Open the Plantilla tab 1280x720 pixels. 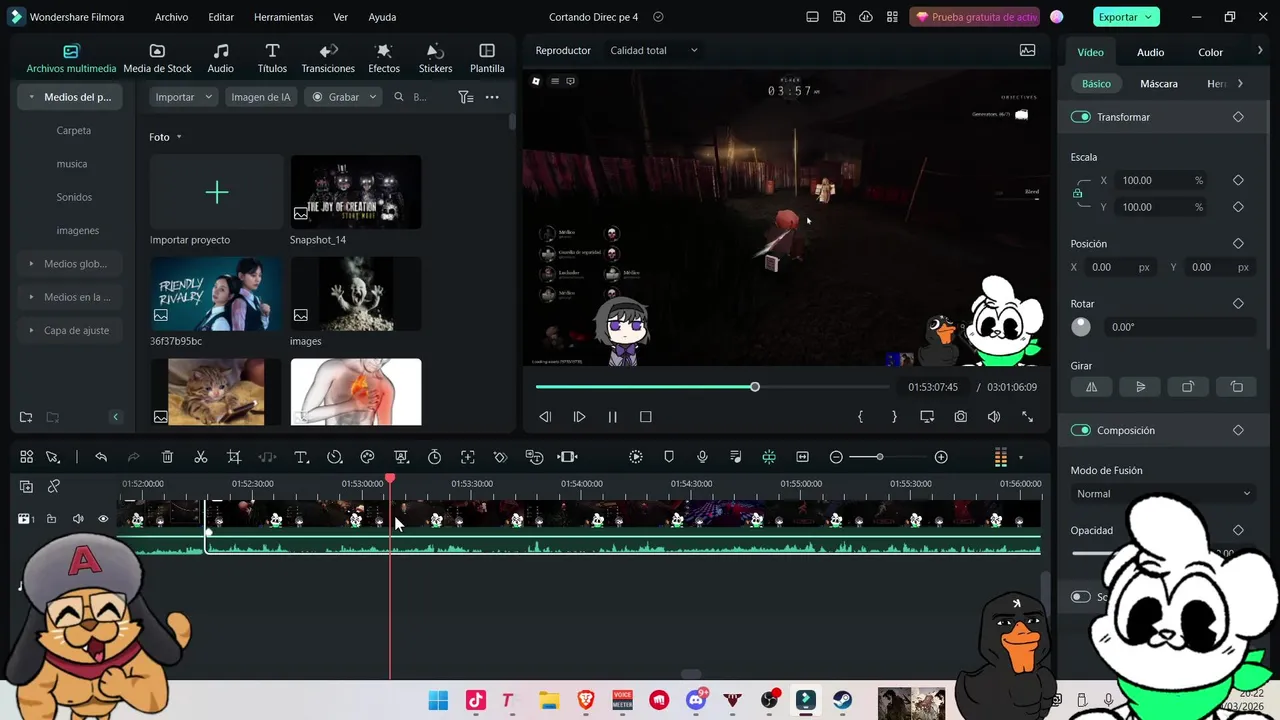pyautogui.click(x=487, y=59)
